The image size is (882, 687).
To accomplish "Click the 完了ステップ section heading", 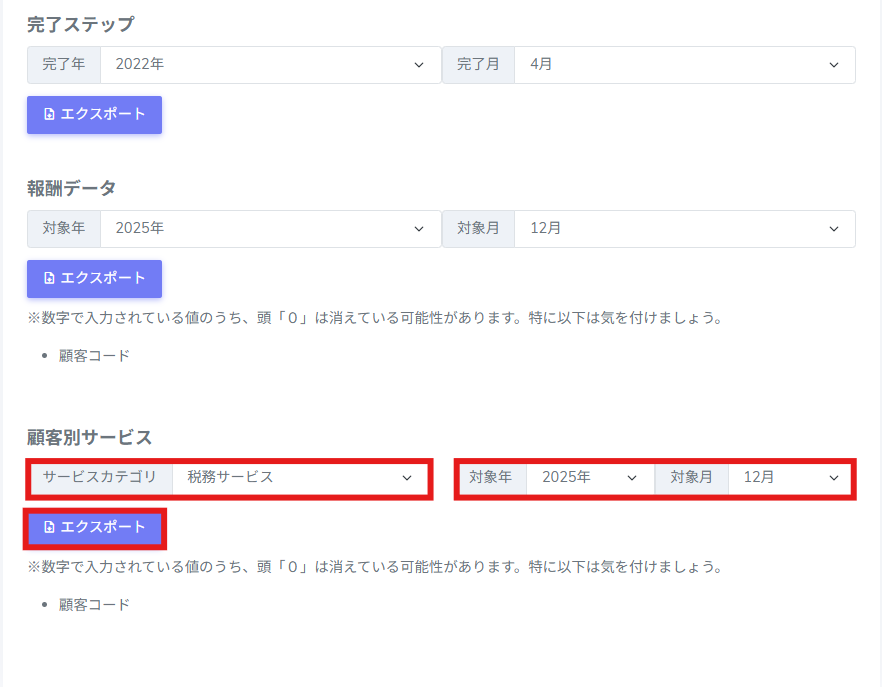I will pos(80,24).
